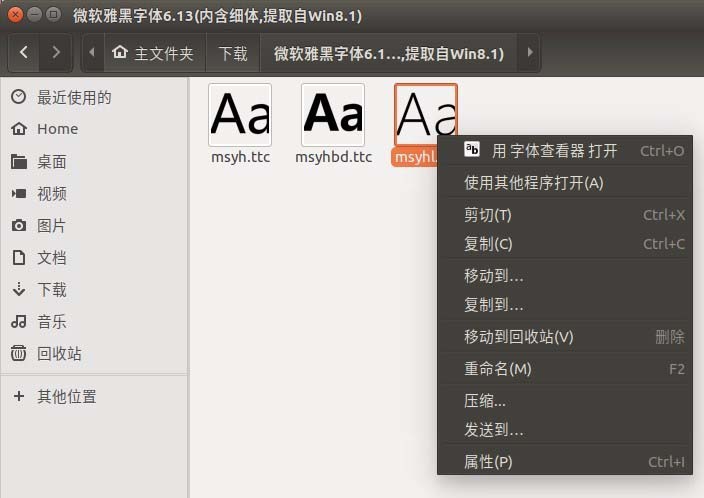Click the plus icon beside 其他位置
The height and width of the screenshot is (498, 704).
coord(18,396)
